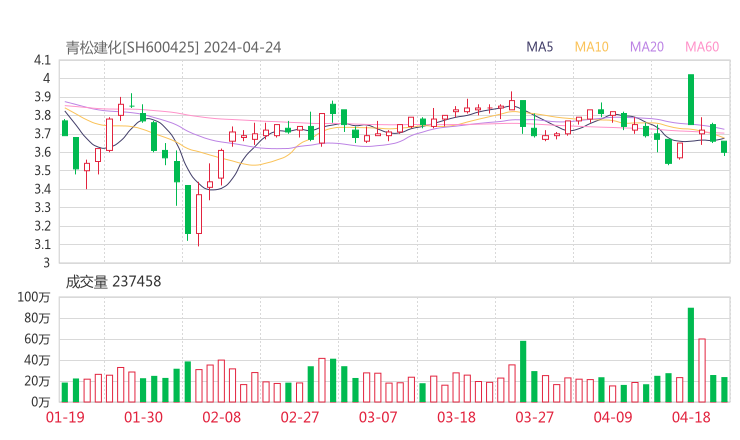Click the long red candlestick bottoming near 3.1

pyautogui.click(x=199, y=214)
